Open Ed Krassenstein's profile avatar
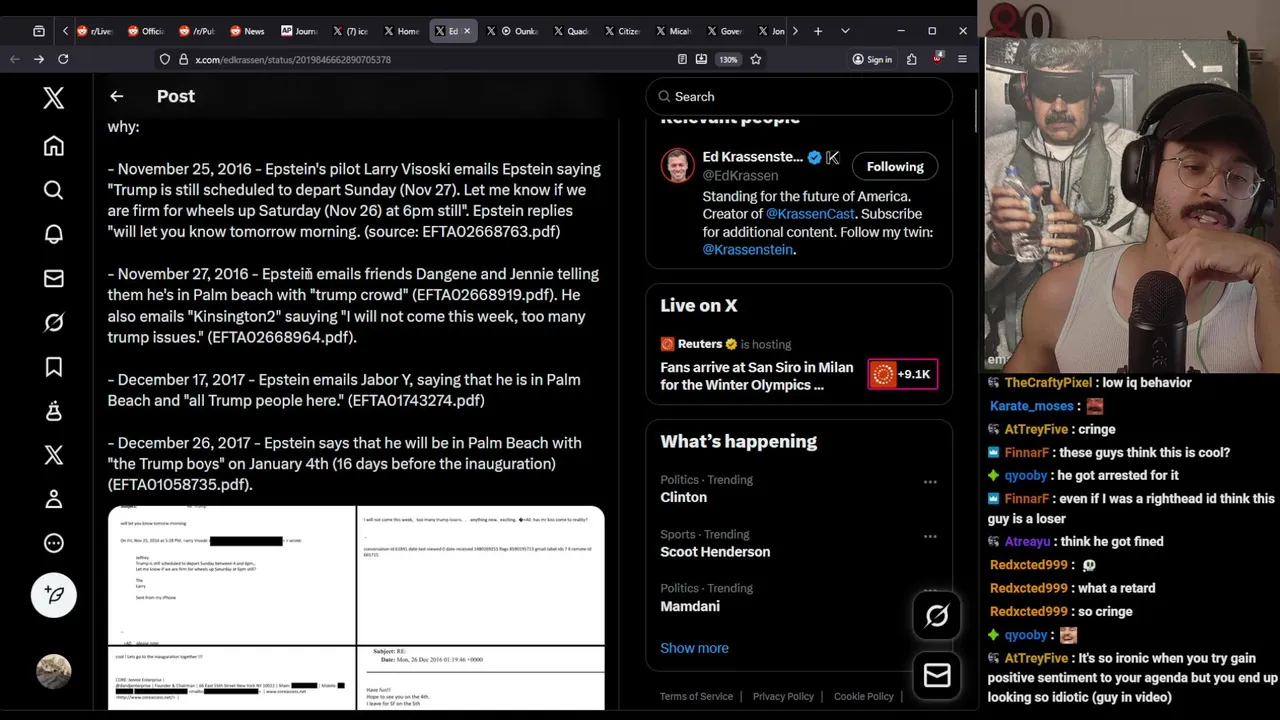Viewport: 1280px width, 720px height. 677,166
